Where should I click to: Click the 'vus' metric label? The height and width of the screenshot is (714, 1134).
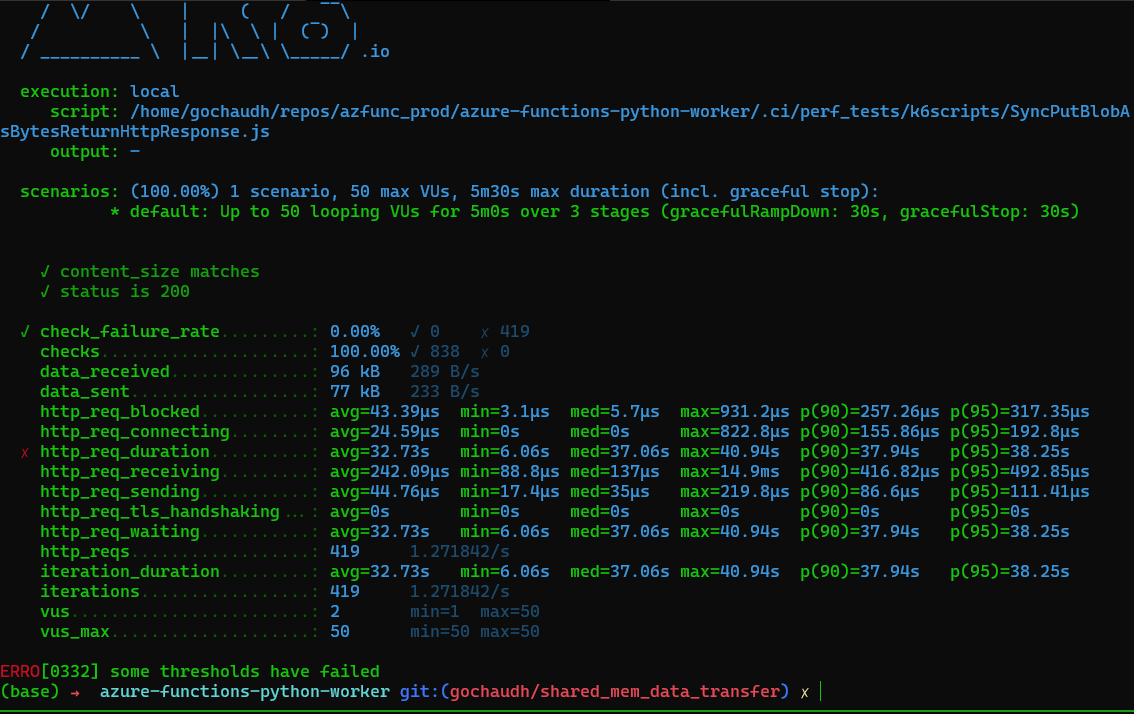(x=55, y=612)
